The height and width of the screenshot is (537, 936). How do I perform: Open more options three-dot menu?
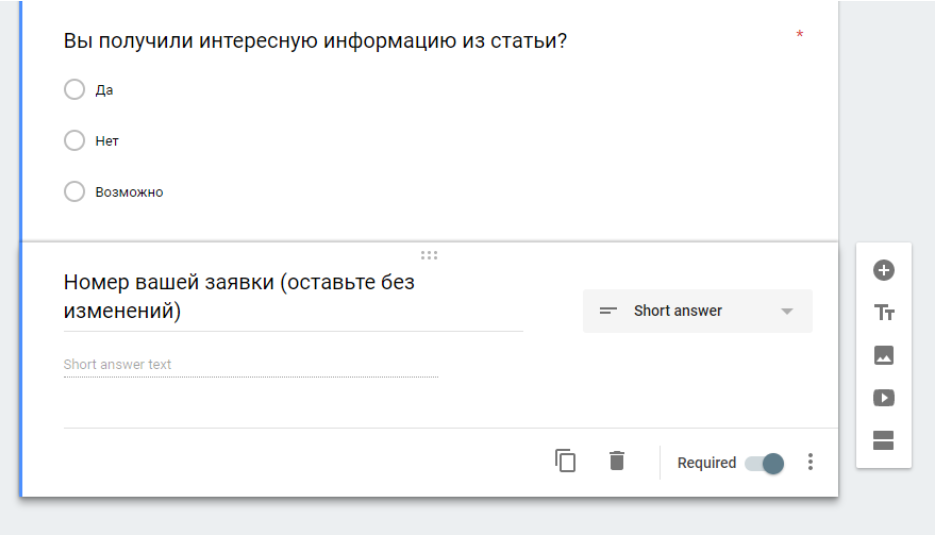(x=810, y=462)
